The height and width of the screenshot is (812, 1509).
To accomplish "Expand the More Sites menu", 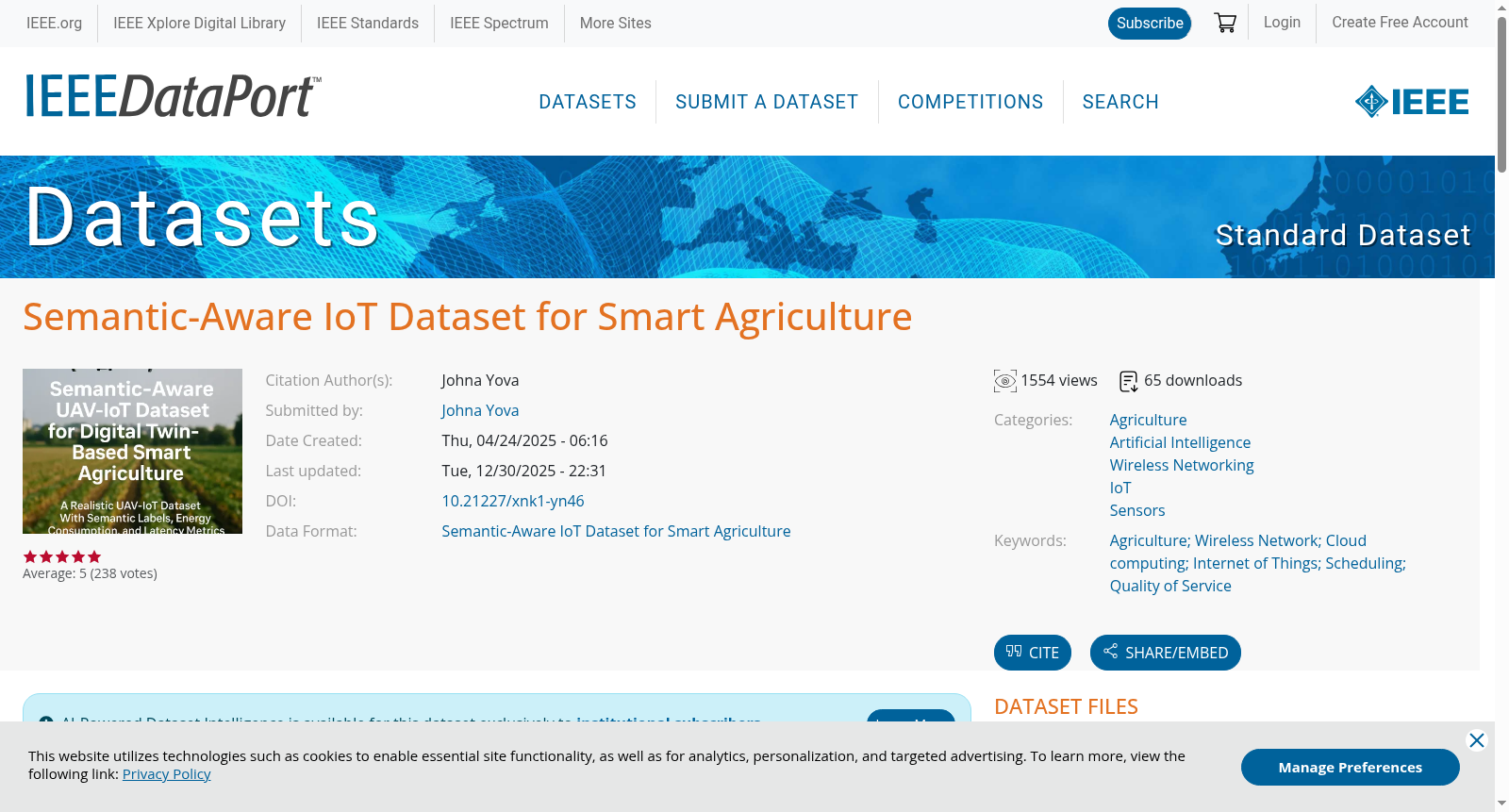I will (615, 24).
